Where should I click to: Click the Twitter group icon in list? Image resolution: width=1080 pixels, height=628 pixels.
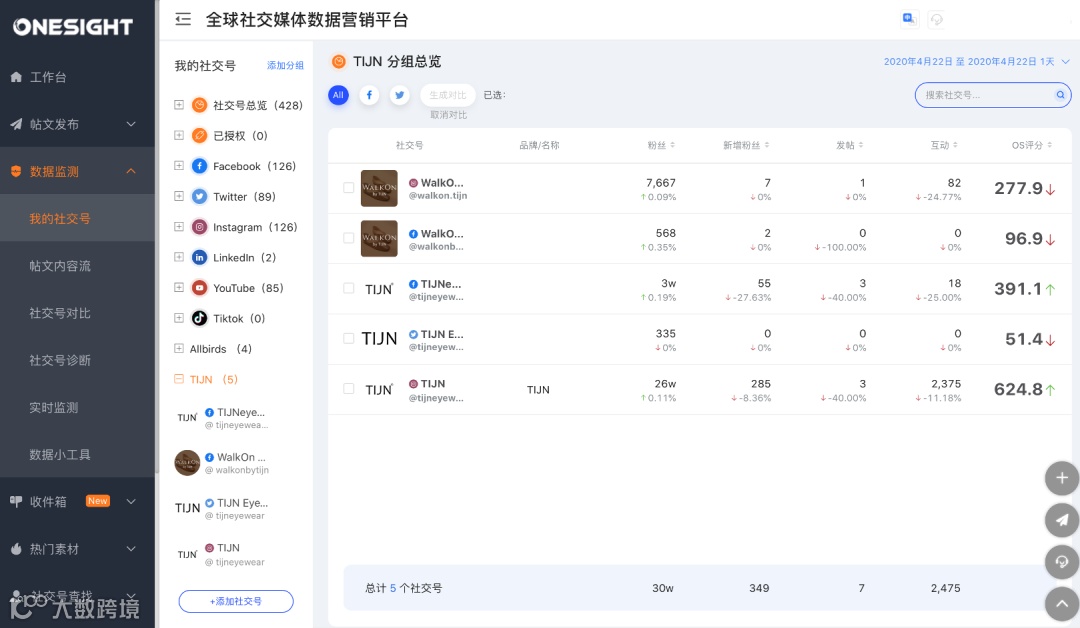coord(199,196)
